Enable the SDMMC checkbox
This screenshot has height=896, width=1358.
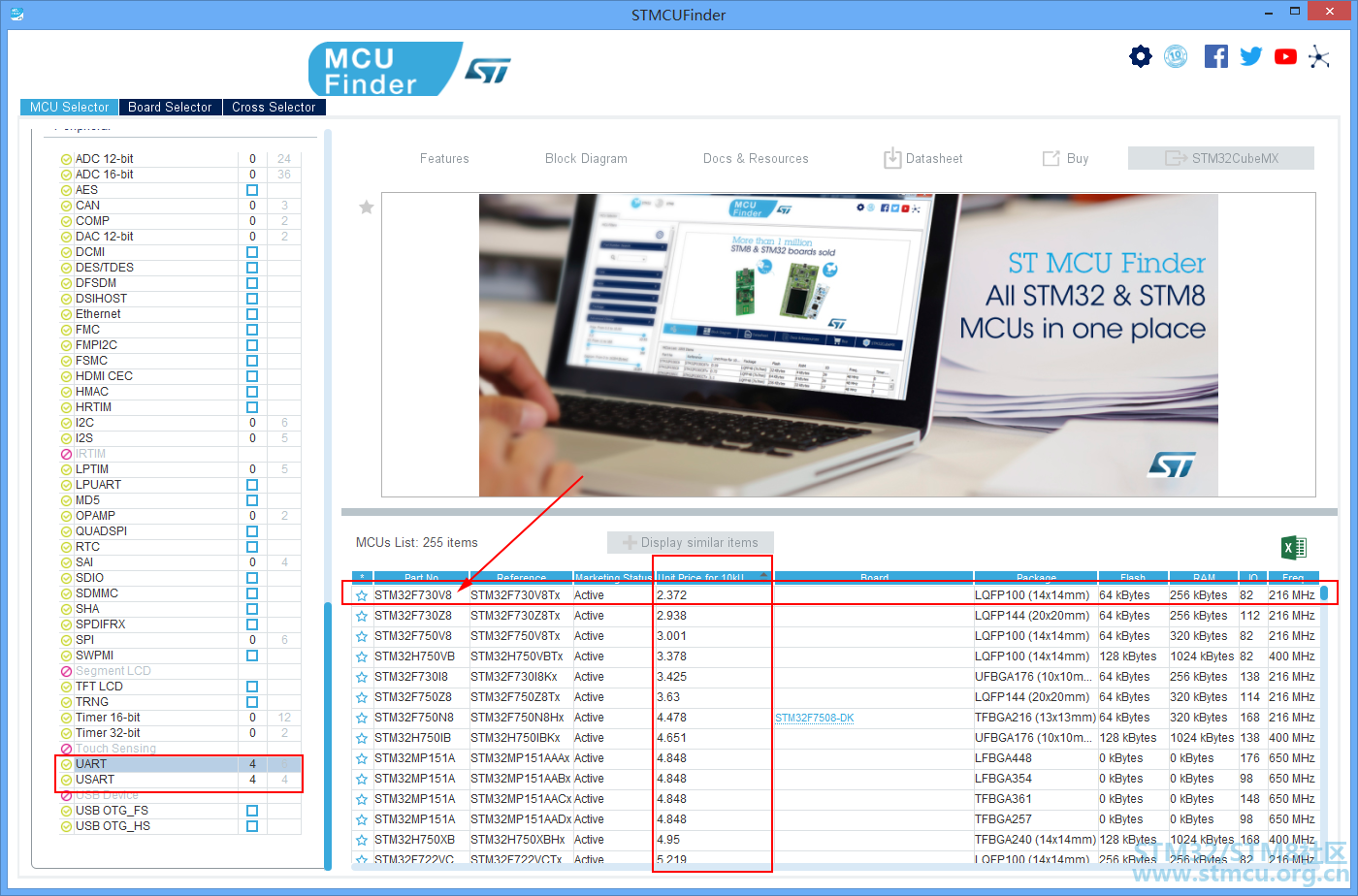pos(252,593)
